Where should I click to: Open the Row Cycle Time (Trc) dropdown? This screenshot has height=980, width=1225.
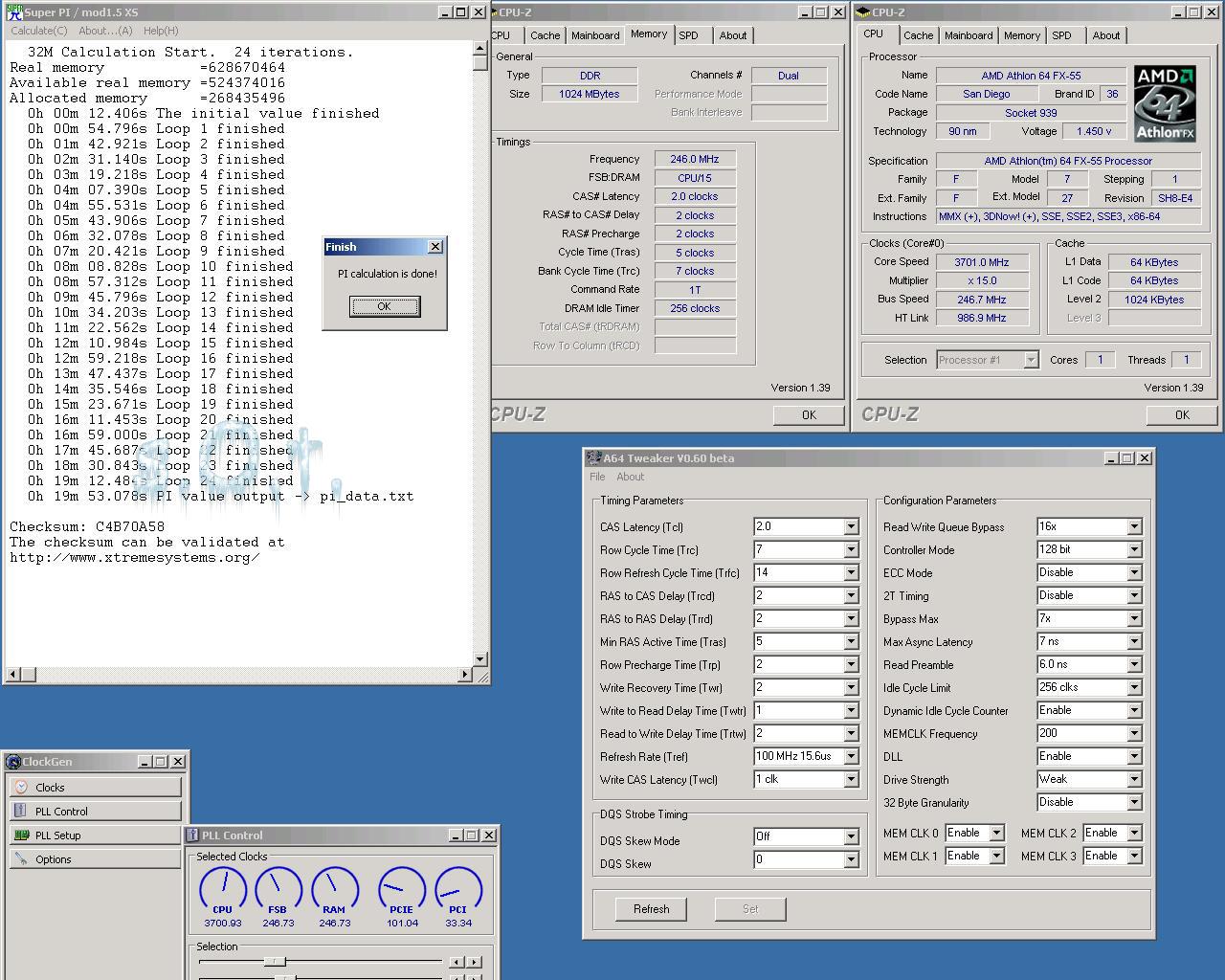tap(851, 549)
